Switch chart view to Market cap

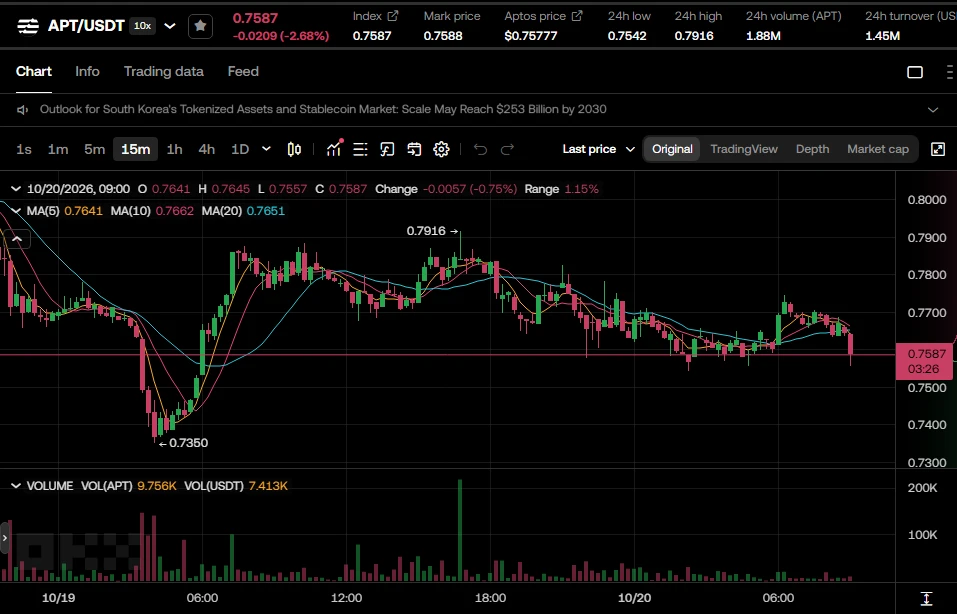point(878,149)
